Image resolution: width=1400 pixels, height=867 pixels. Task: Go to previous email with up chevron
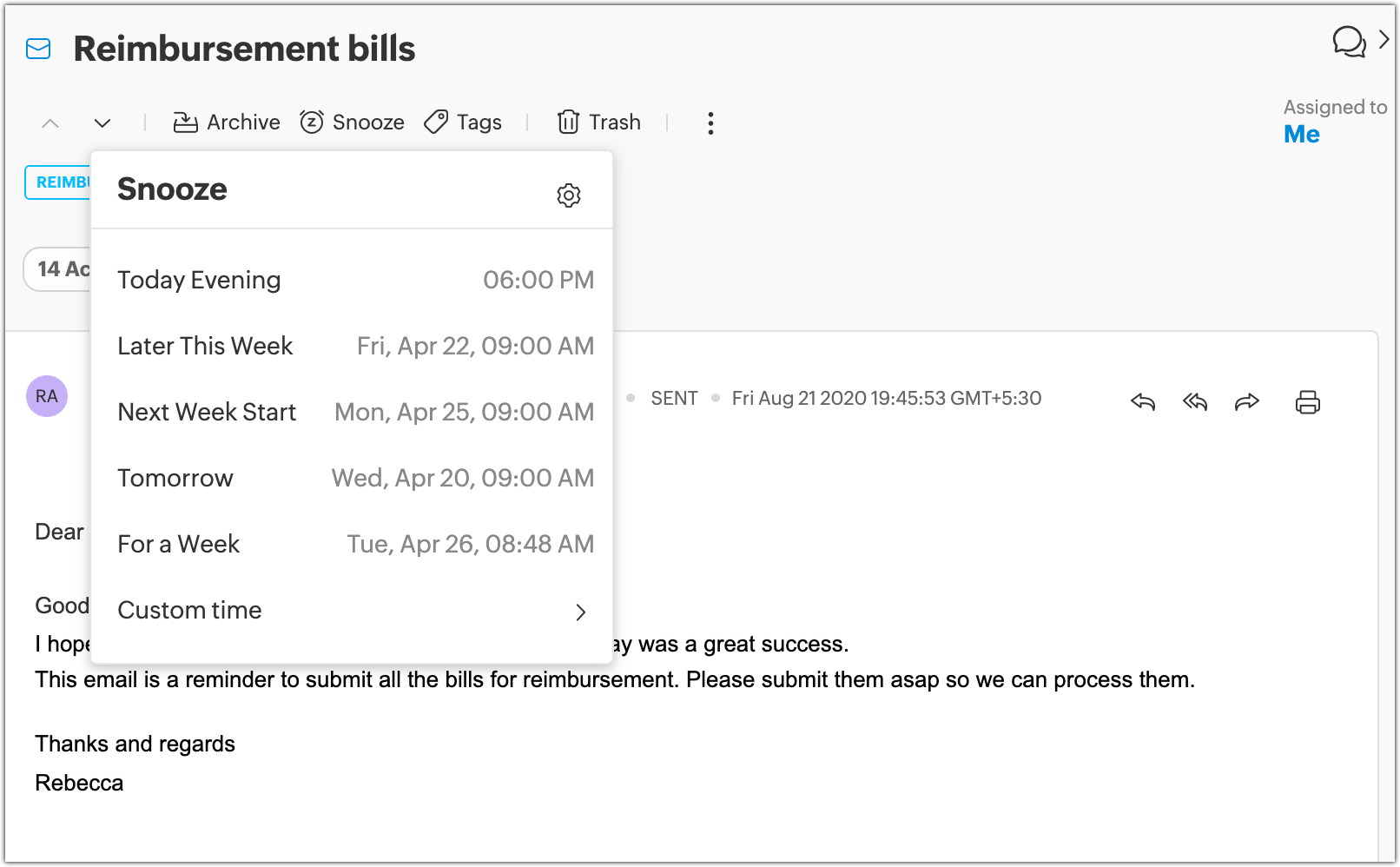tap(50, 123)
